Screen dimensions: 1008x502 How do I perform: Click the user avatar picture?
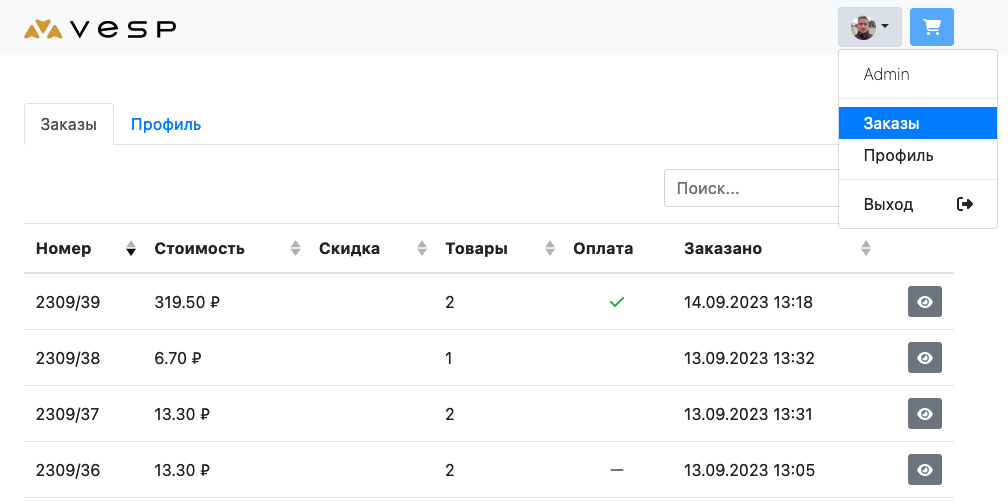863,27
